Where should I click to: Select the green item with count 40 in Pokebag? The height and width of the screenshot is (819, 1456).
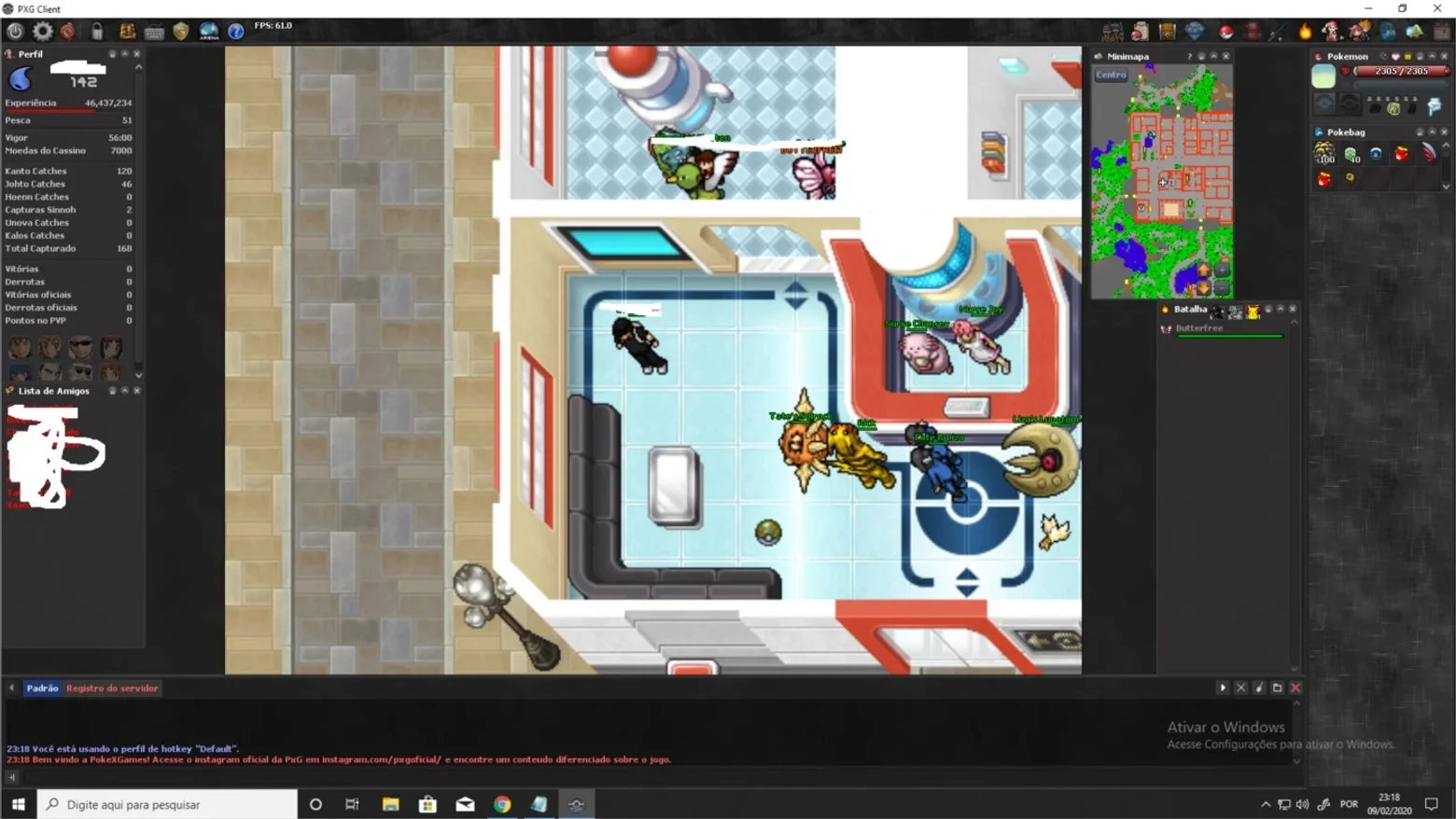pyautogui.click(x=1351, y=154)
